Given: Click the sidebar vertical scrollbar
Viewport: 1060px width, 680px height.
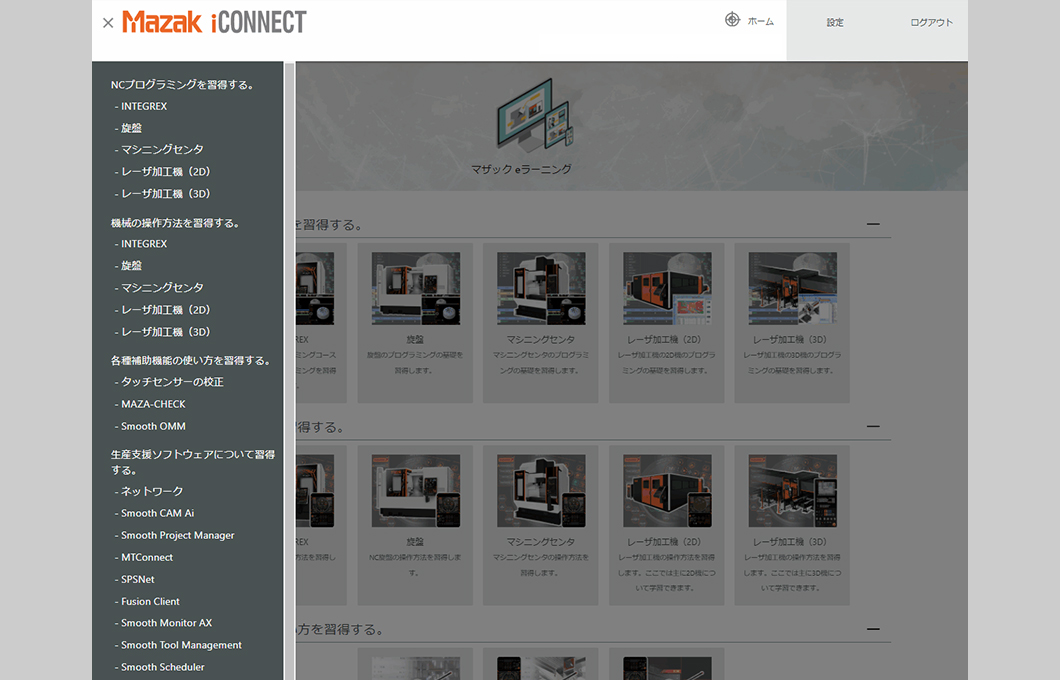Looking at the screenshot, I should (x=290, y=370).
